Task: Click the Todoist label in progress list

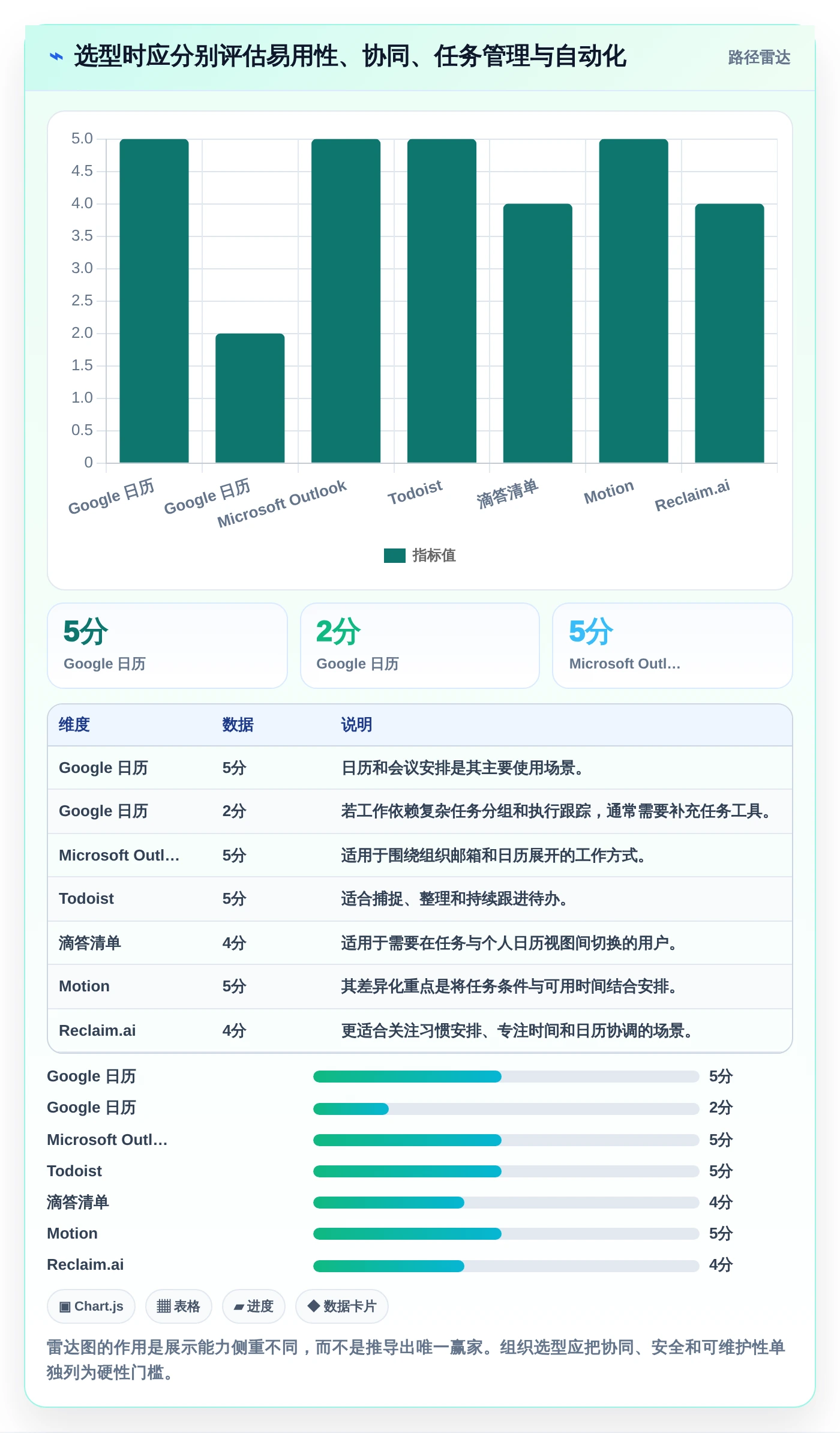Action: click(74, 1171)
